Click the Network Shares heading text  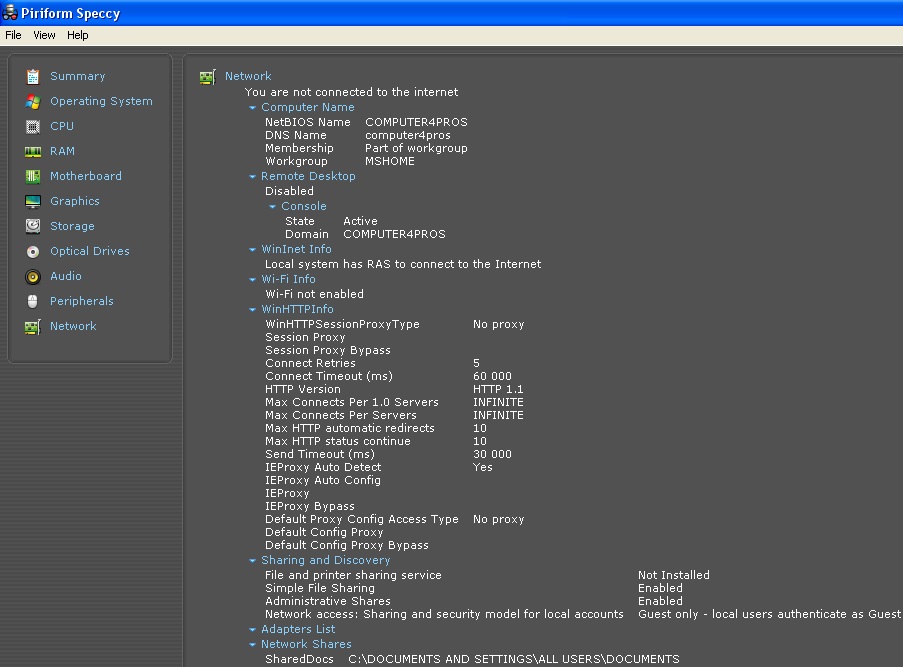pyautogui.click(x=306, y=645)
